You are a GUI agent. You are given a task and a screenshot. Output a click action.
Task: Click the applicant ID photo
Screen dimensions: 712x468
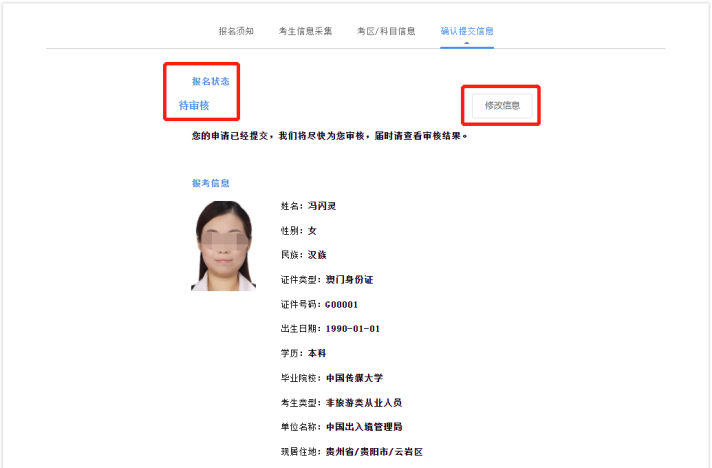(223, 246)
